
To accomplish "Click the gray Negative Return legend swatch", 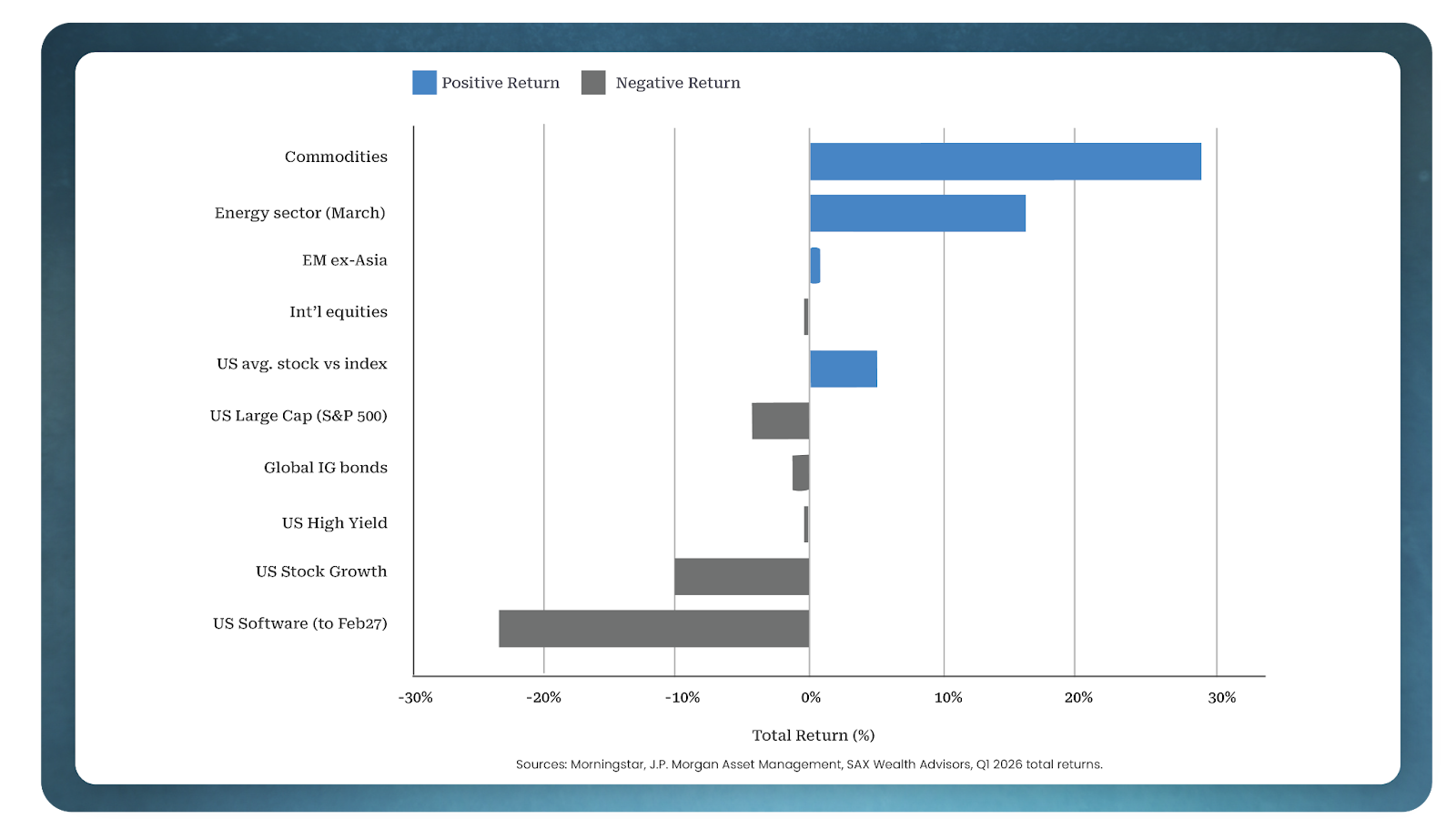I will [592, 82].
